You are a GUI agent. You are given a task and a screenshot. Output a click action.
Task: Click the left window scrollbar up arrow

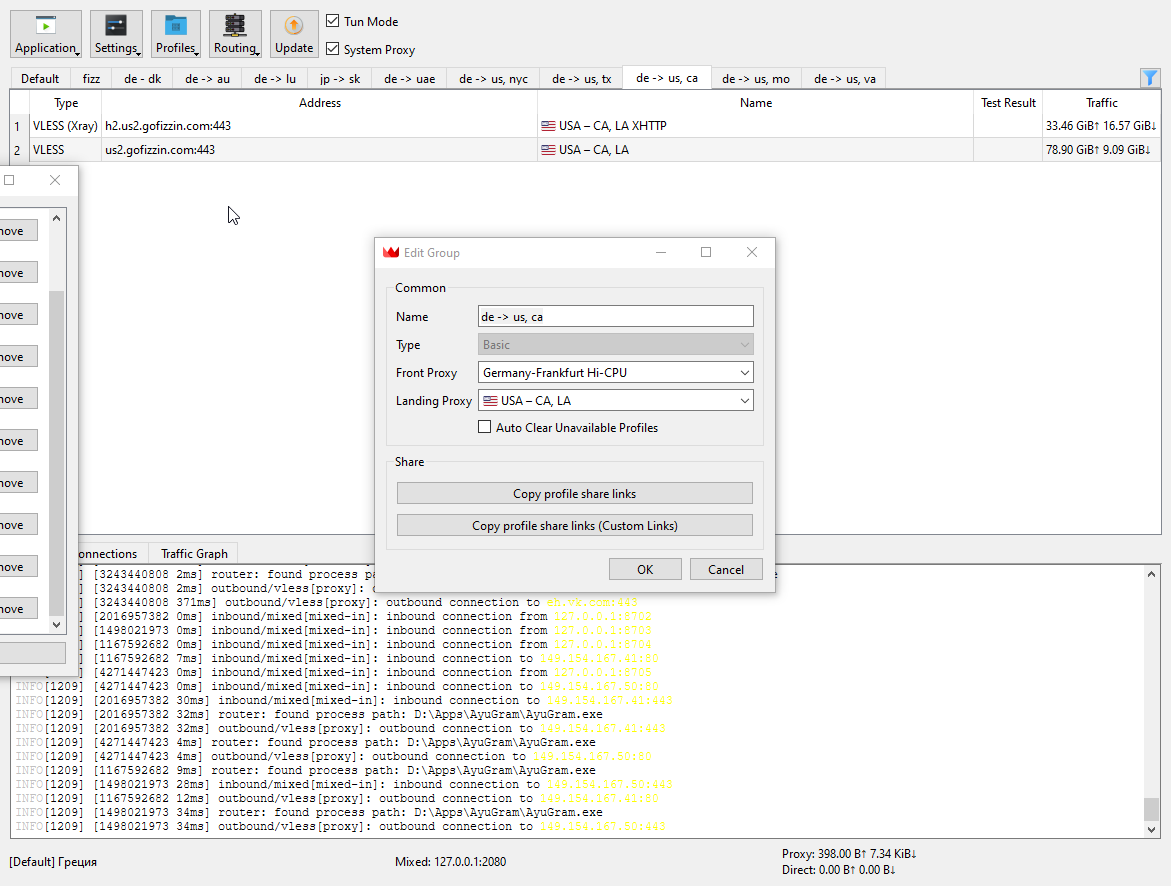[x=57, y=218]
